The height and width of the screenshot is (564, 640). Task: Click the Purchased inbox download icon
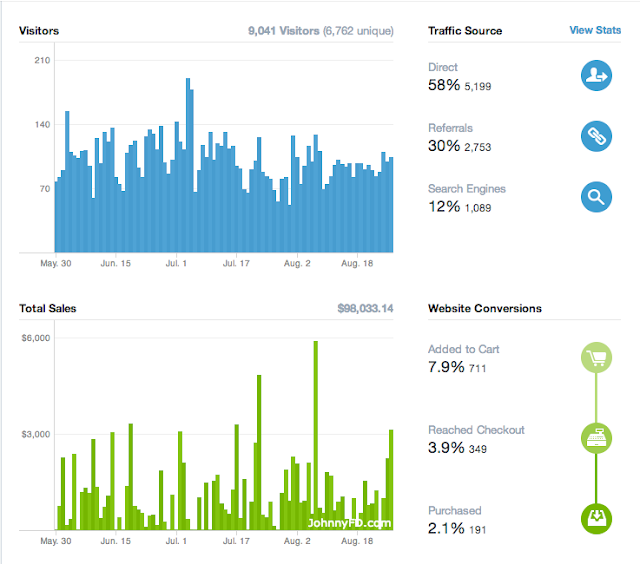pyautogui.click(x=596, y=519)
